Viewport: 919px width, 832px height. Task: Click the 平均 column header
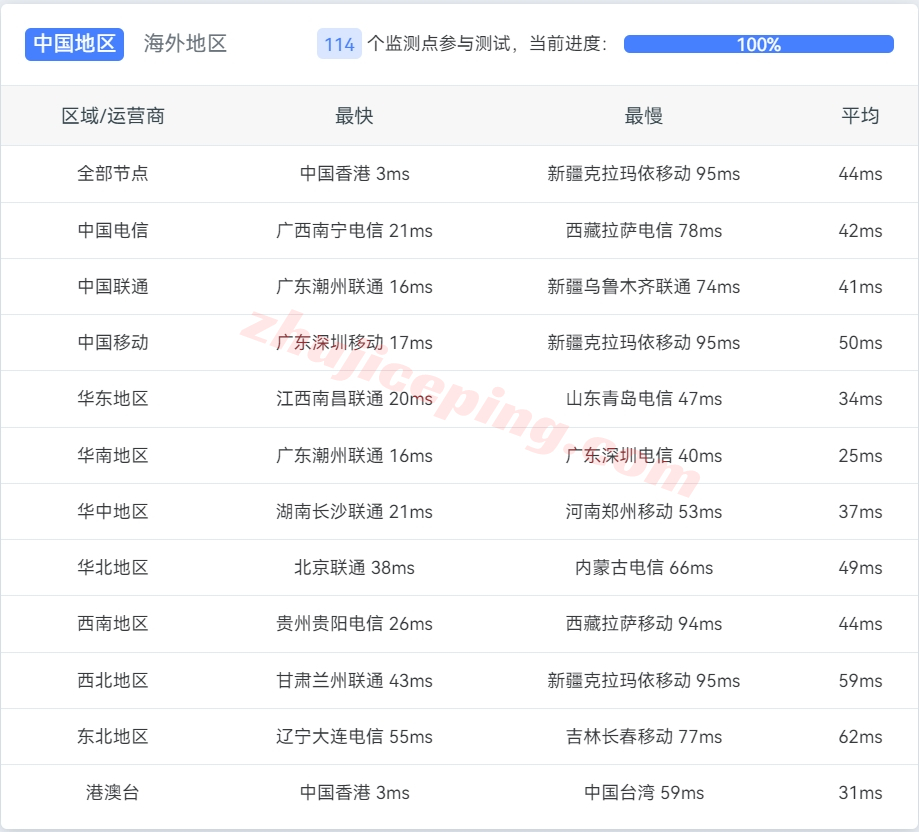tap(860, 116)
